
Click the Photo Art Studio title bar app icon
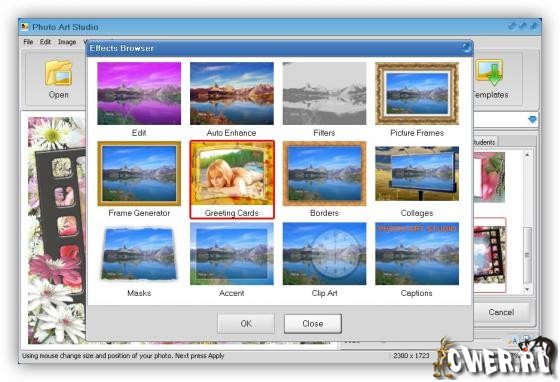coord(25,27)
